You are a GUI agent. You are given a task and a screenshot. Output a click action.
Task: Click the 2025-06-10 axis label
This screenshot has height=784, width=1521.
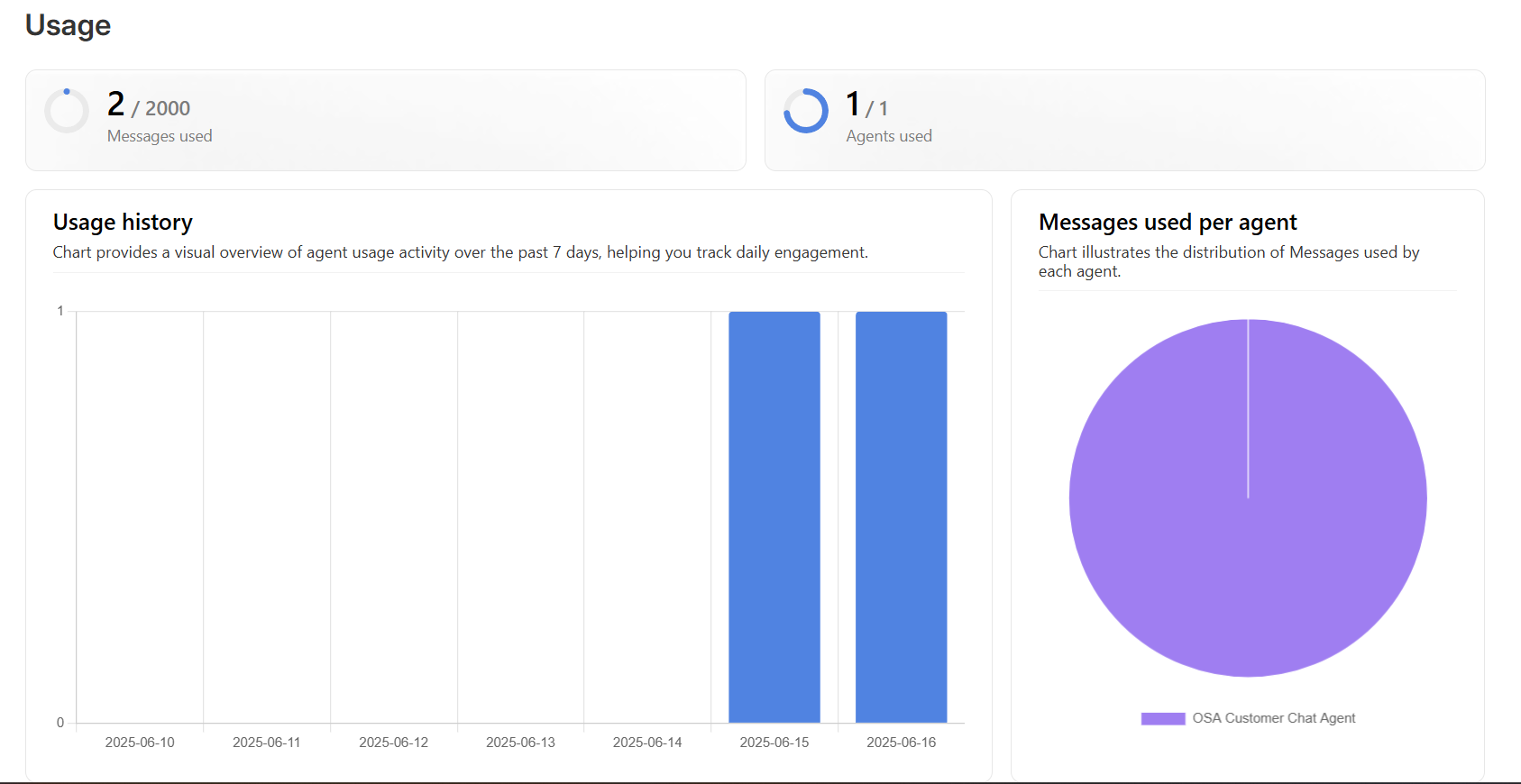[140, 743]
